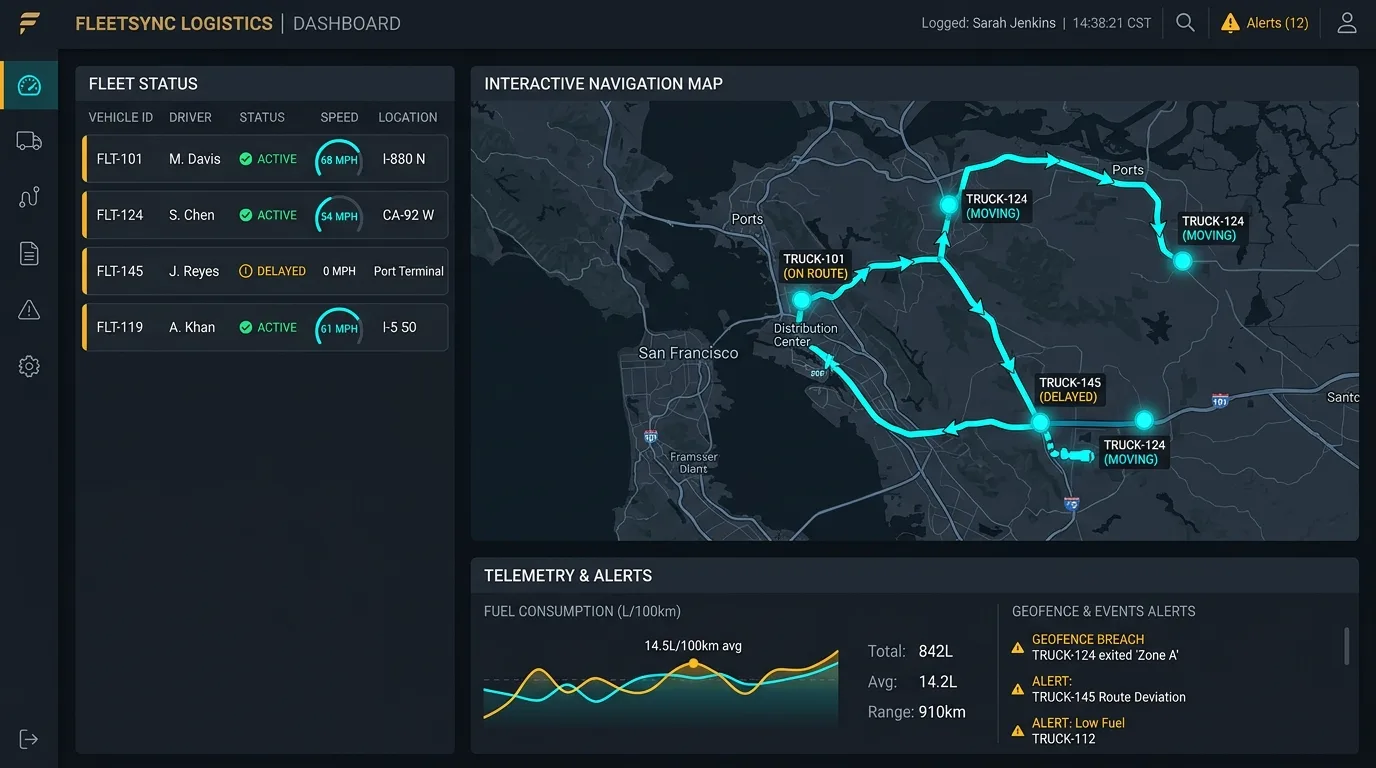Click the 68 MPH speed gauge
The height and width of the screenshot is (768, 1376).
point(339,160)
